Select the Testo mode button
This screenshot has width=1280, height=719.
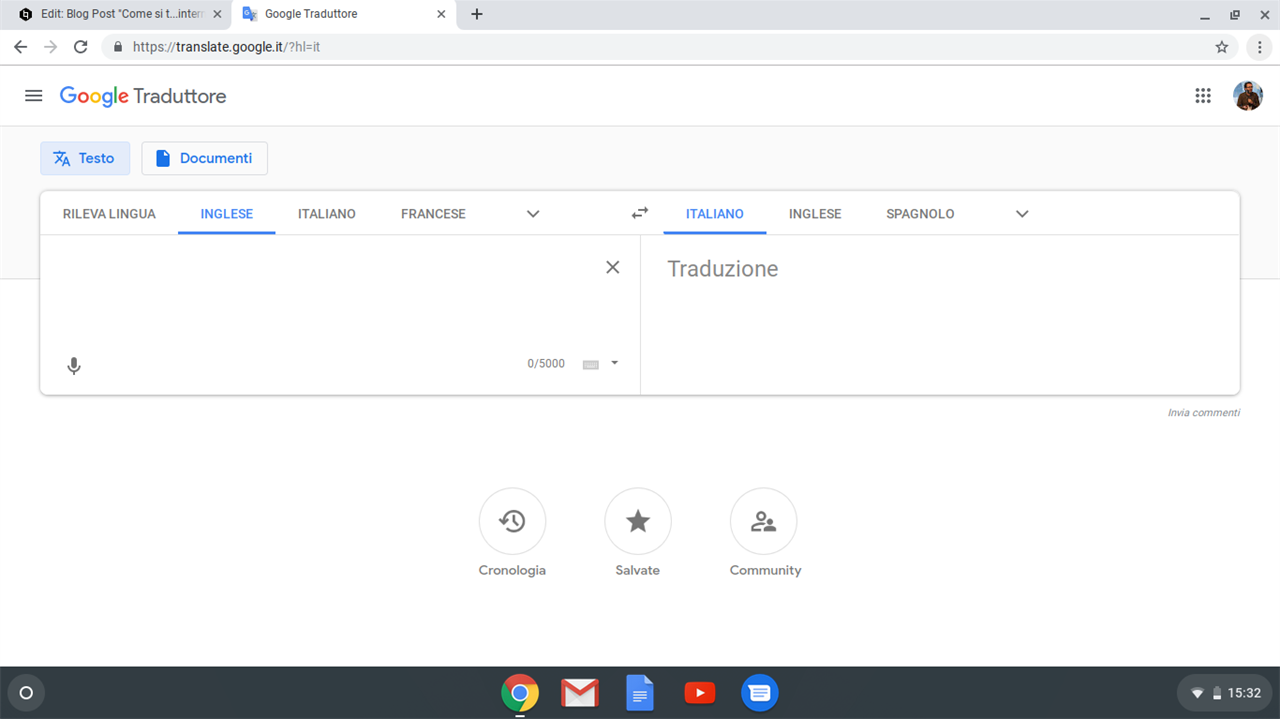(x=85, y=158)
